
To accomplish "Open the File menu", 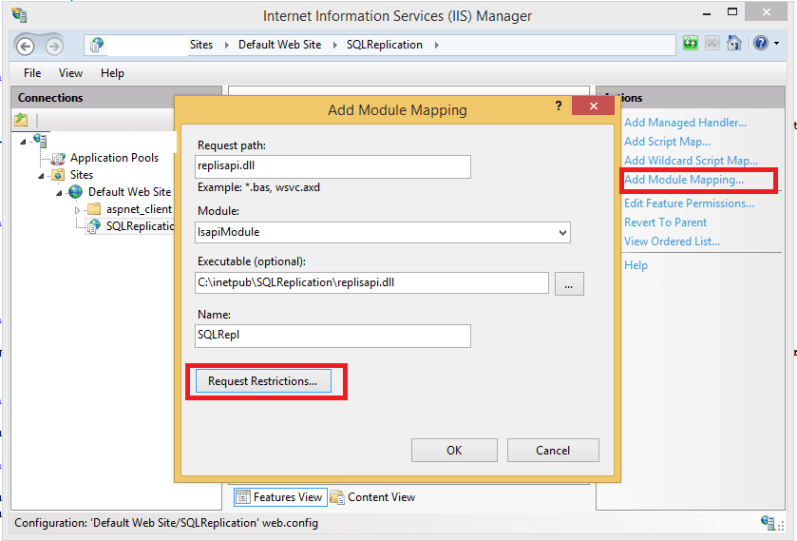I will tap(32, 73).
